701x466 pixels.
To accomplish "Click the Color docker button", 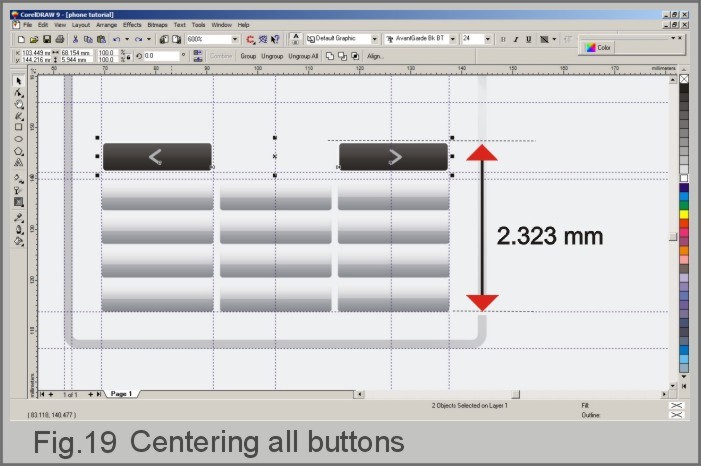I will coord(598,47).
